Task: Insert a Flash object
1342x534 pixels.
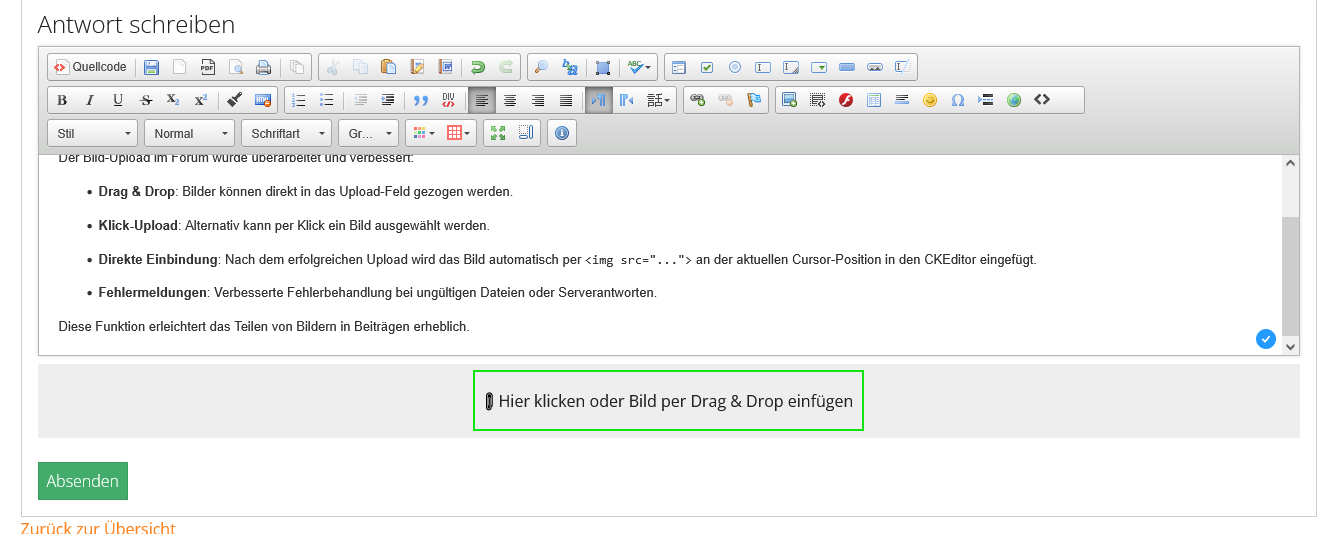Action: pyautogui.click(x=846, y=100)
